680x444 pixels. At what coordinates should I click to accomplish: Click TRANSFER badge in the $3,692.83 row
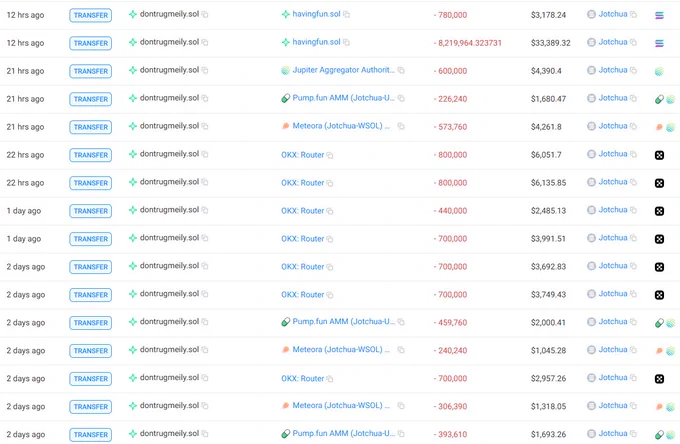(x=91, y=267)
